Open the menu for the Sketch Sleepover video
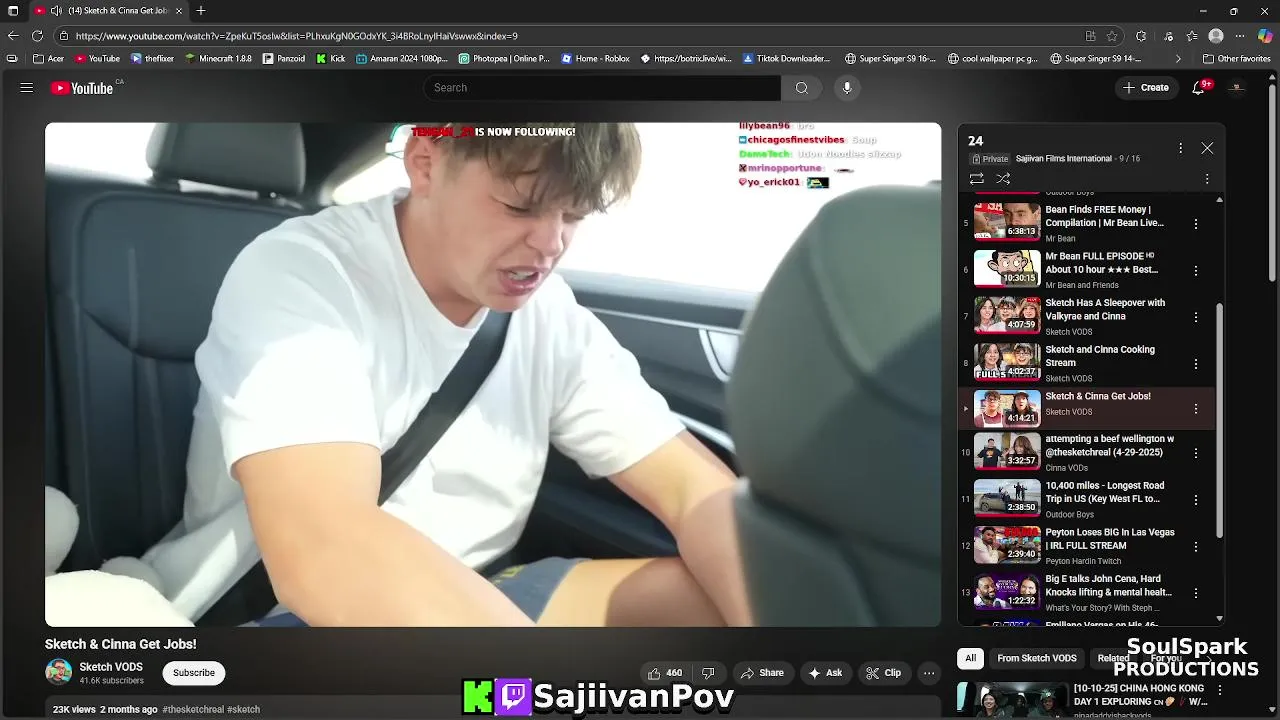The image size is (1280, 720). 1195,317
